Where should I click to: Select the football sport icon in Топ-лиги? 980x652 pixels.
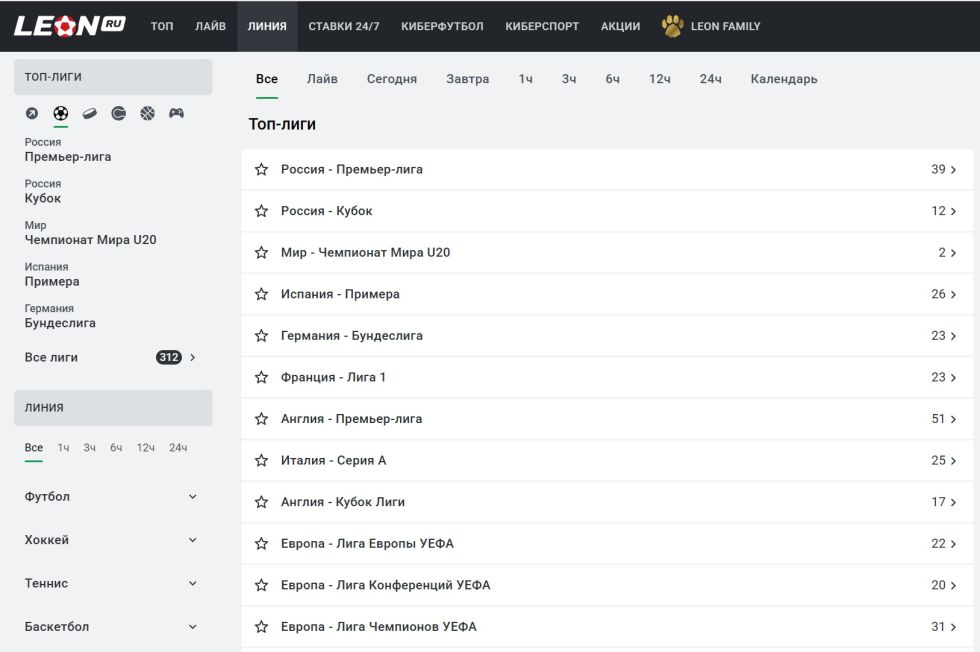(x=61, y=113)
